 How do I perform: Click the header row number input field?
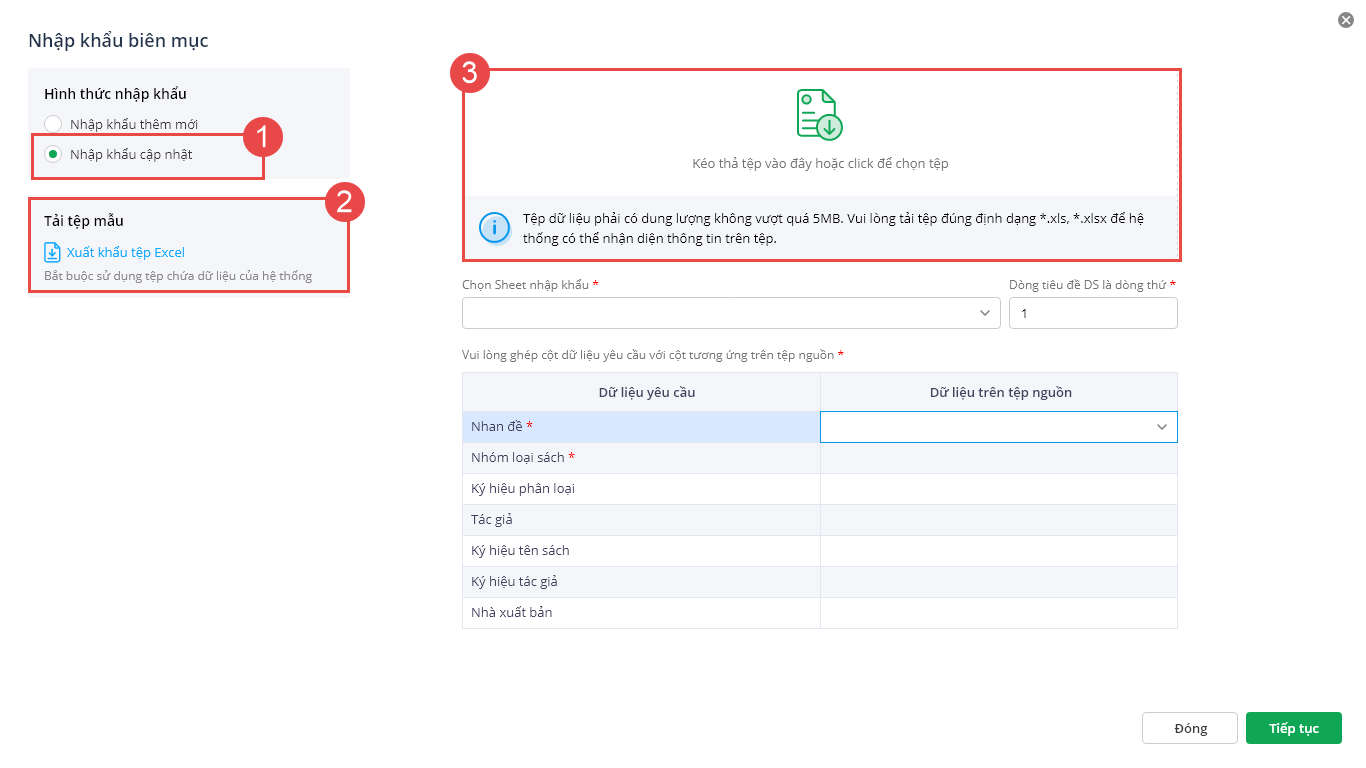point(1092,313)
